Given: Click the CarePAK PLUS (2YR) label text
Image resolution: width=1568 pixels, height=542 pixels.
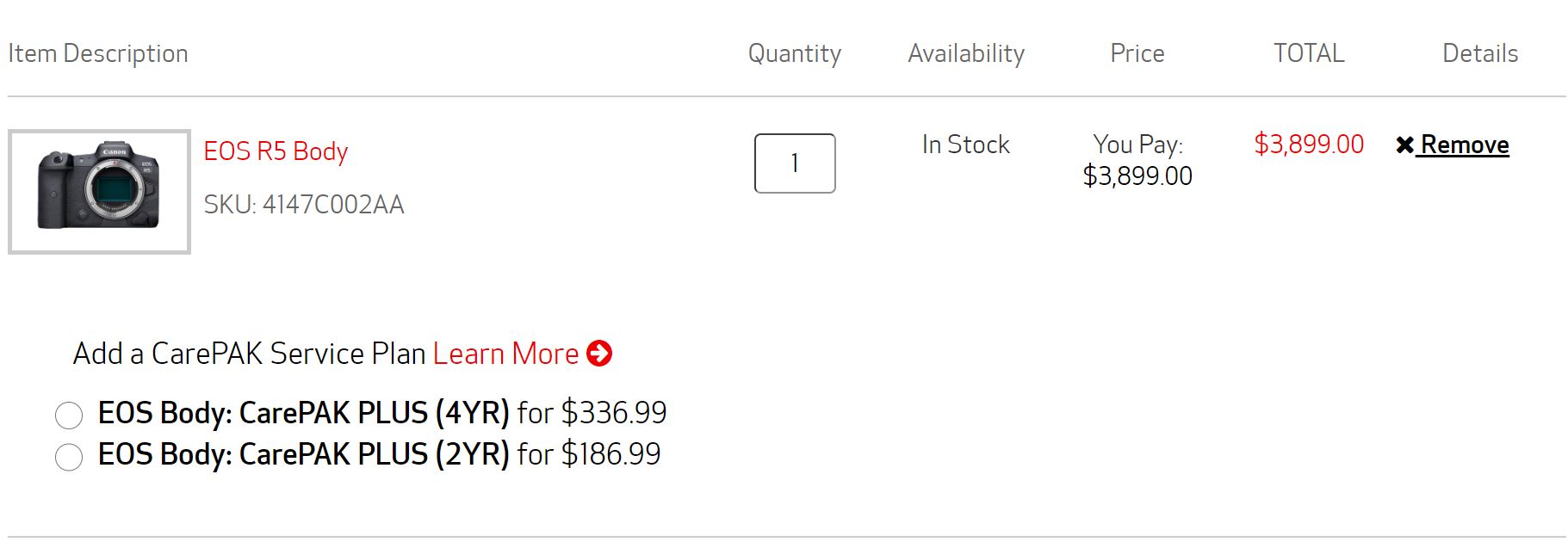Looking at the screenshot, I should 303,454.
